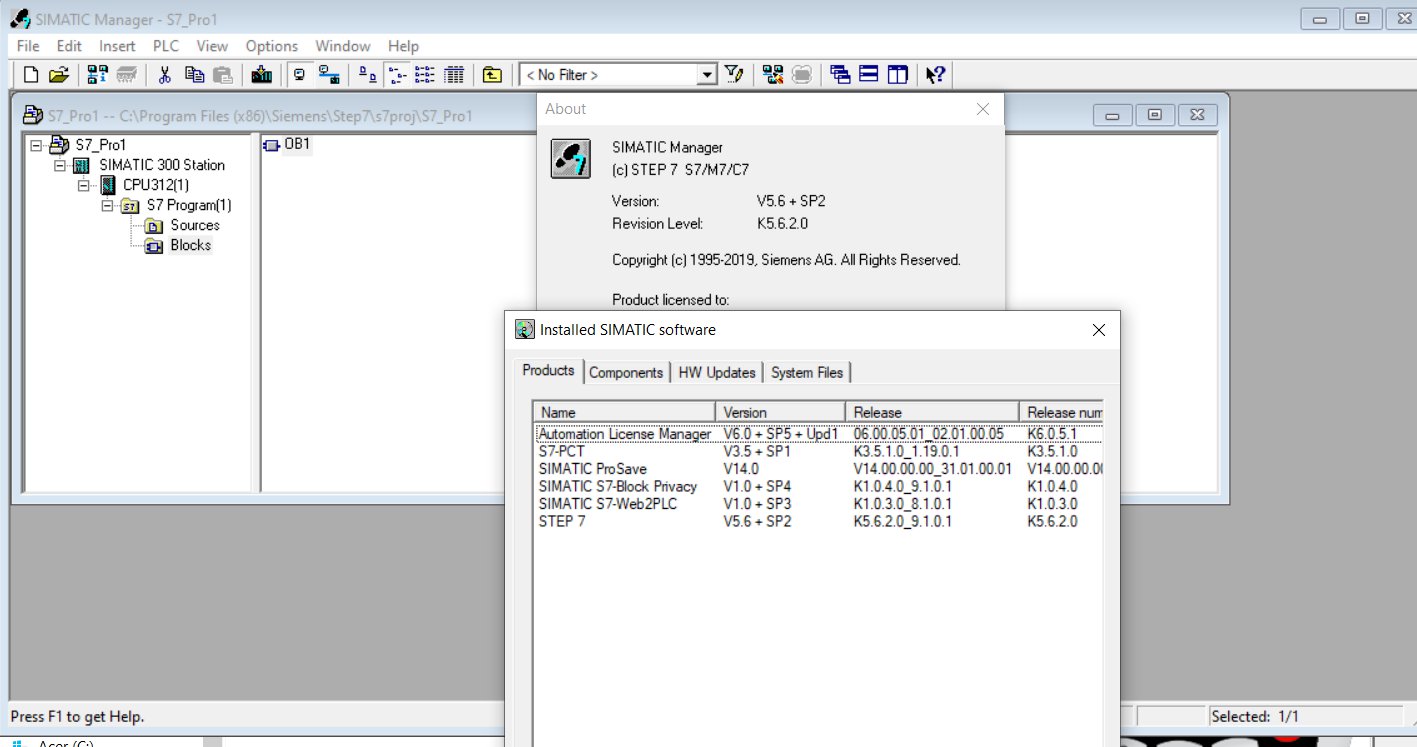This screenshot has width=1417, height=747.
Task: Collapse the S7_Pro1 root tree node
Action: click(x=36, y=145)
